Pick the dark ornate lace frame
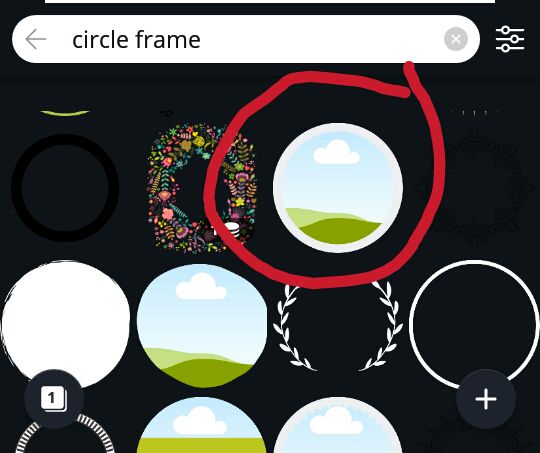 (475, 188)
